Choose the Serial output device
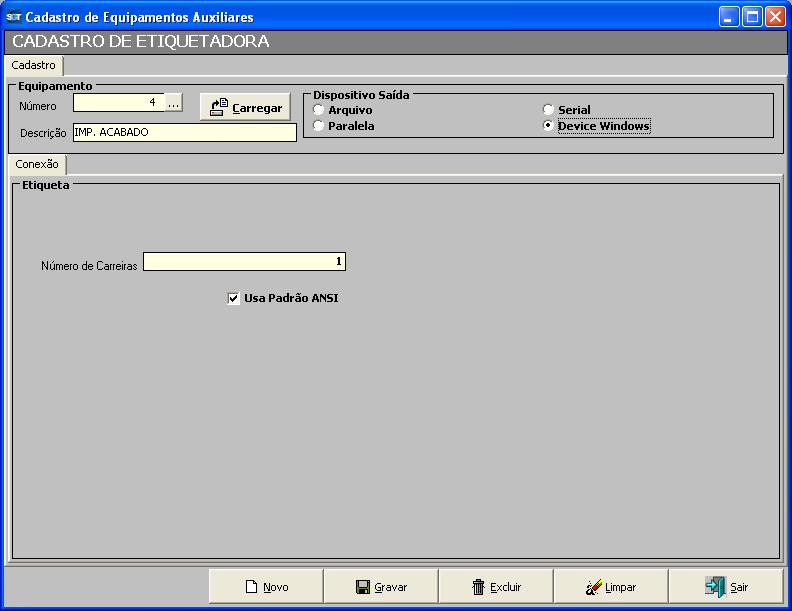Image resolution: width=792 pixels, height=611 pixels. click(x=548, y=110)
